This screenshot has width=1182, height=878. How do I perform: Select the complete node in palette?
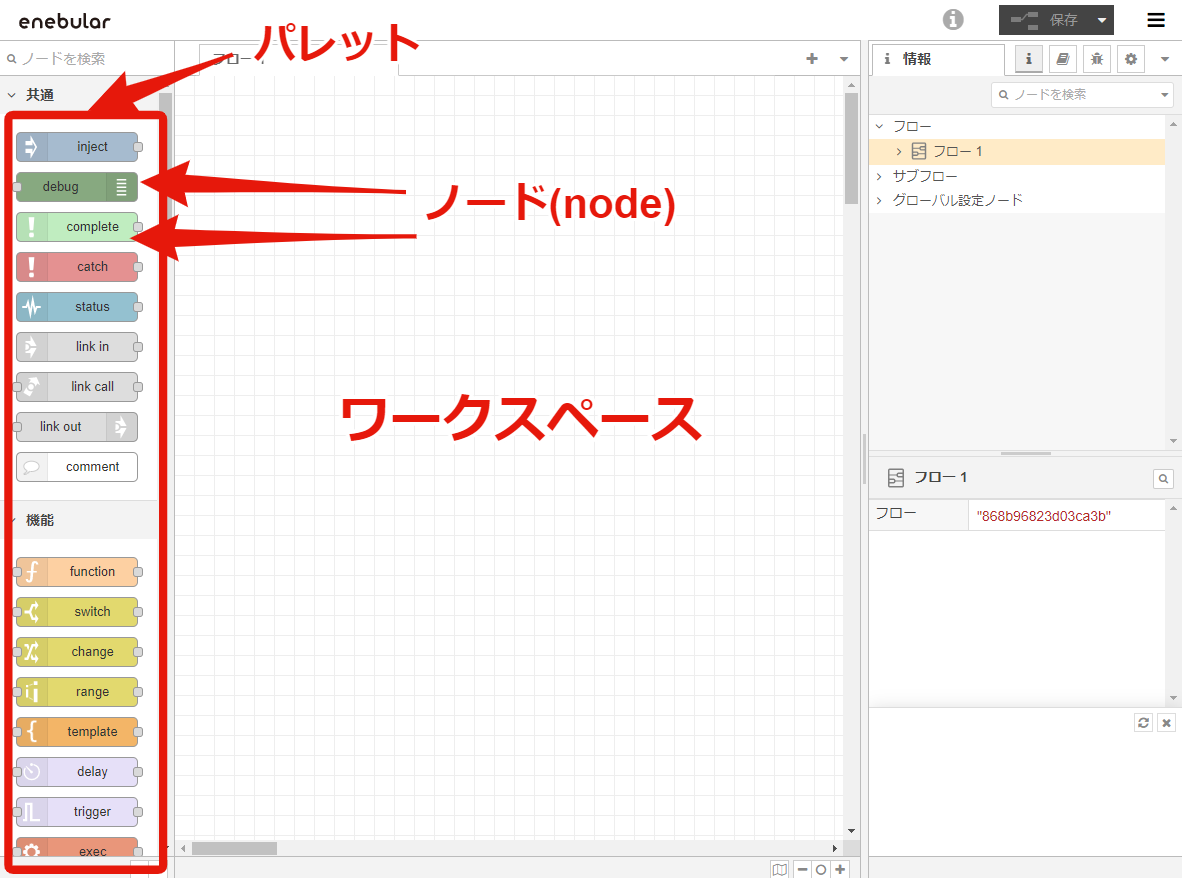(x=77, y=227)
